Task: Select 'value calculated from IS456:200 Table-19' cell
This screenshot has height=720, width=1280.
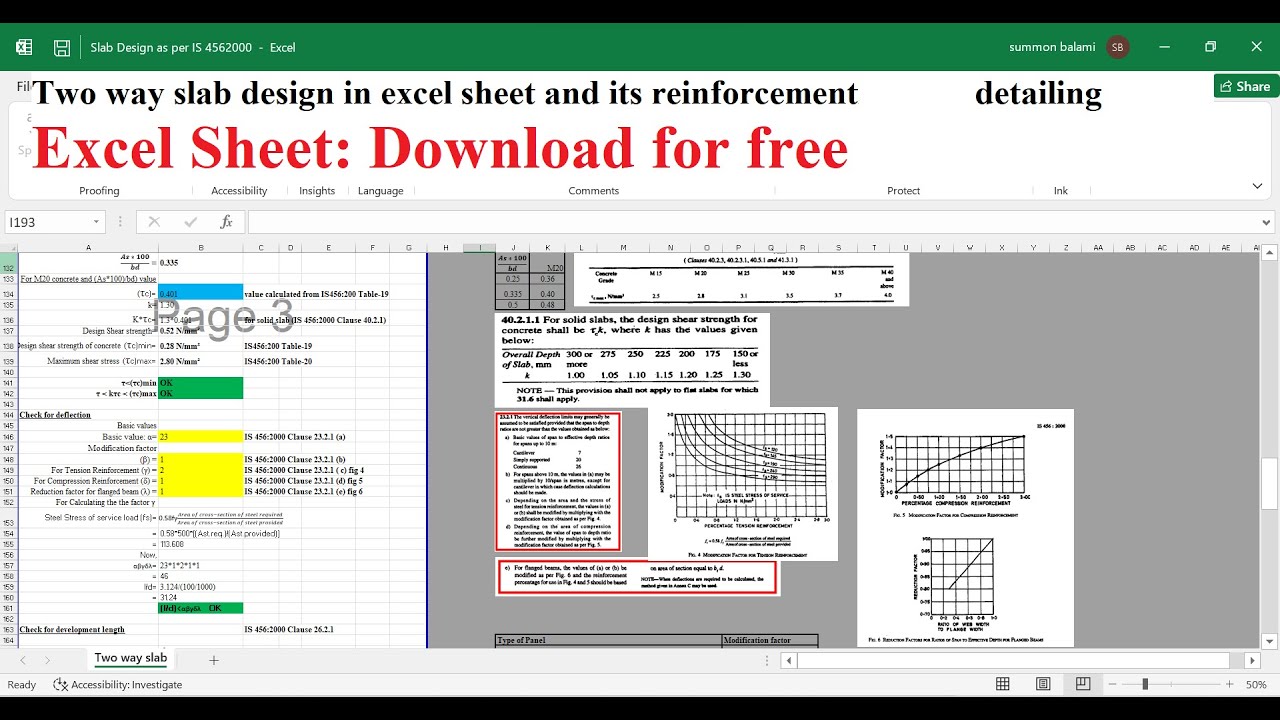Action: pos(316,294)
